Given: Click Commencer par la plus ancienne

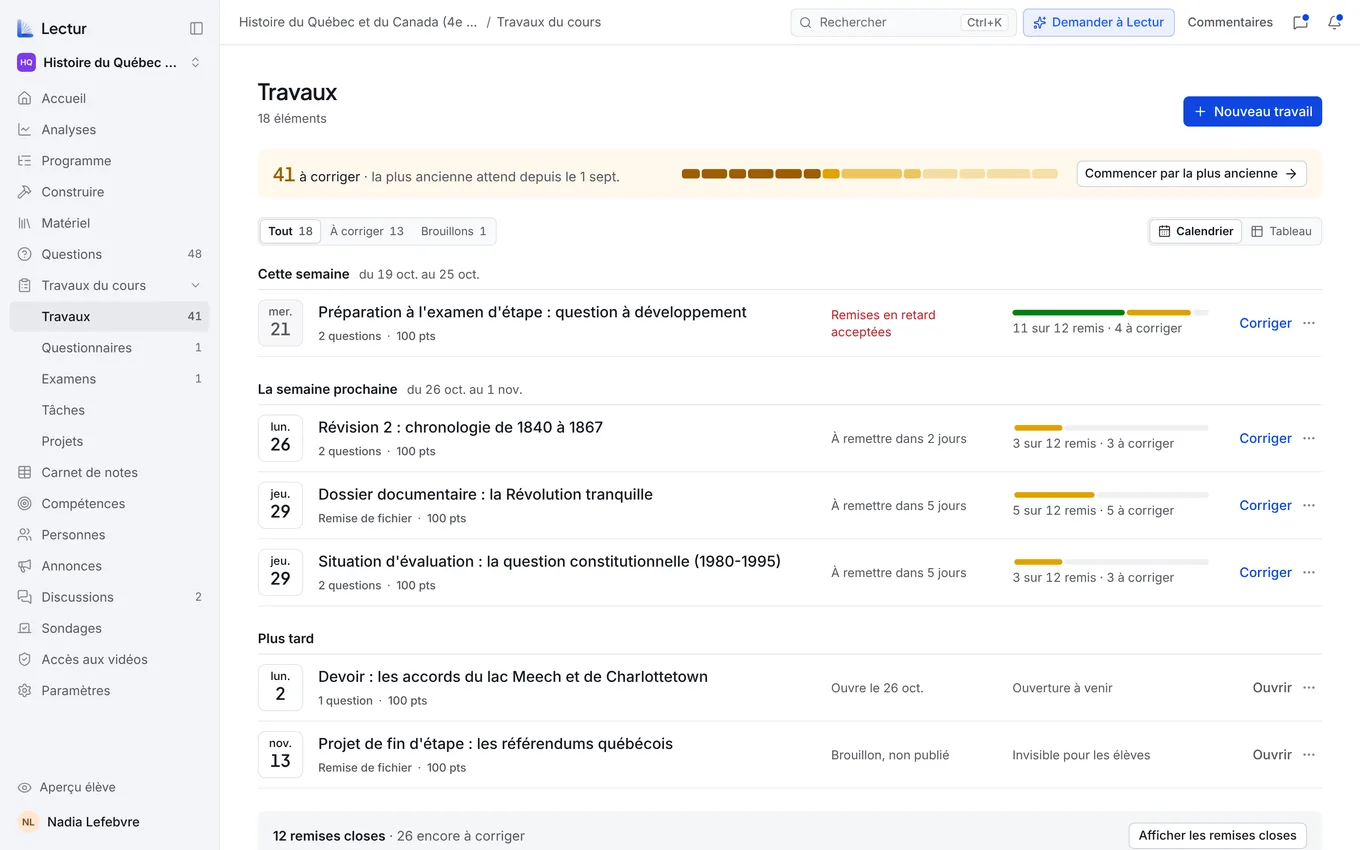Looking at the screenshot, I should [x=1191, y=173].
